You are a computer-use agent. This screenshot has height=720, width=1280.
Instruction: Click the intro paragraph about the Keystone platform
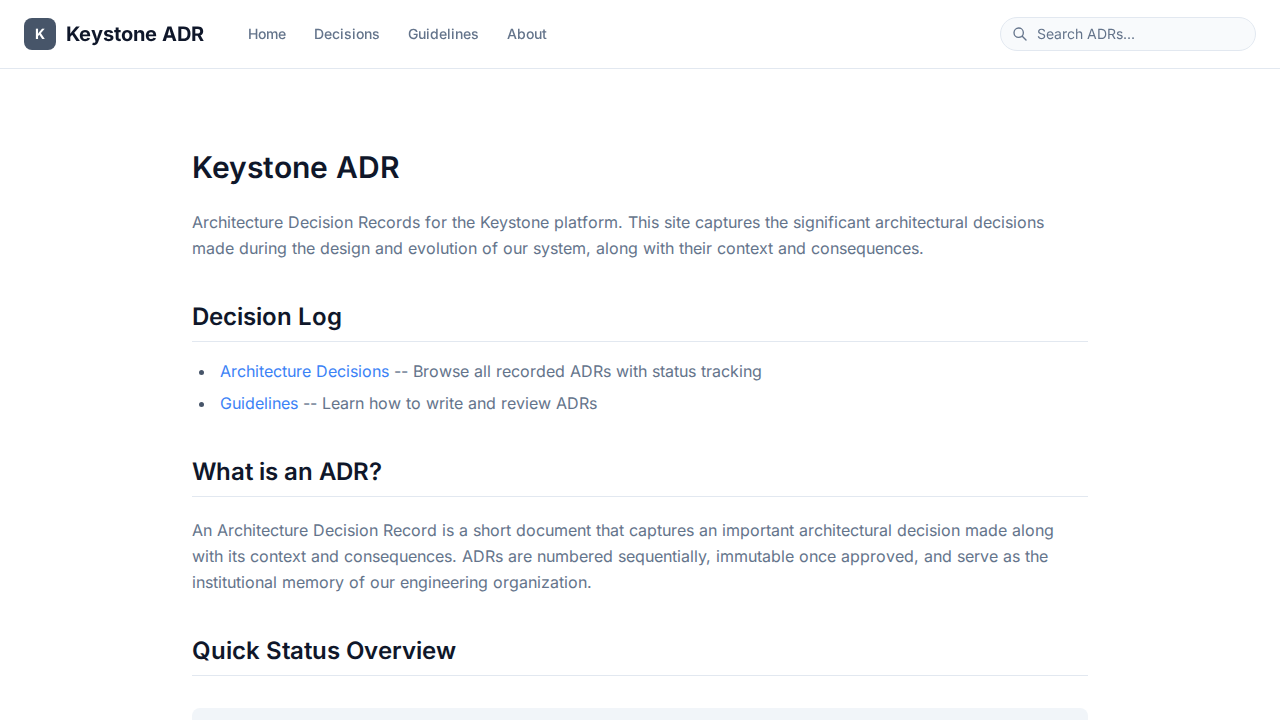pos(618,235)
